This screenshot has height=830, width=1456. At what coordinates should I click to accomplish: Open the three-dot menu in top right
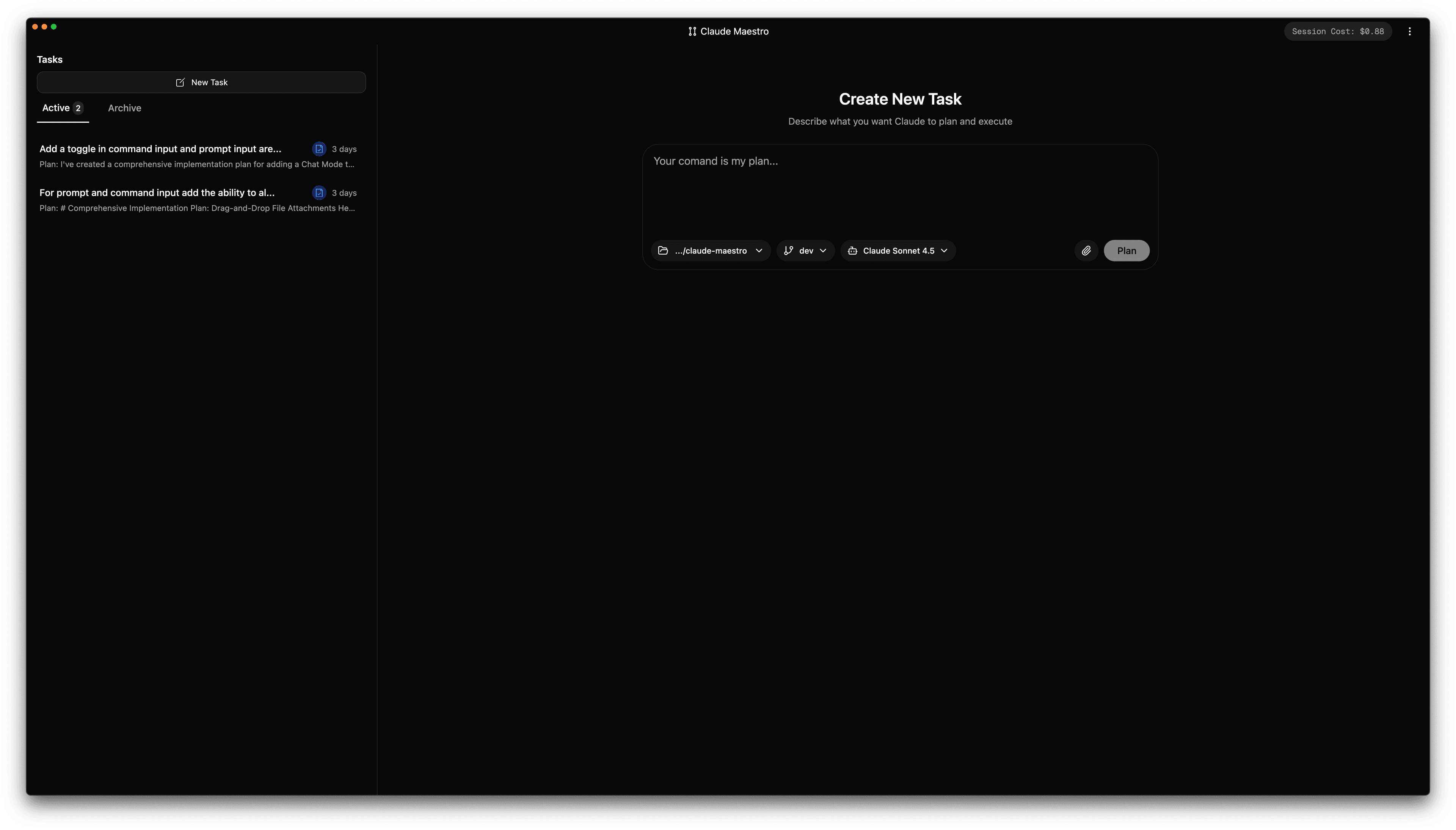1409,31
